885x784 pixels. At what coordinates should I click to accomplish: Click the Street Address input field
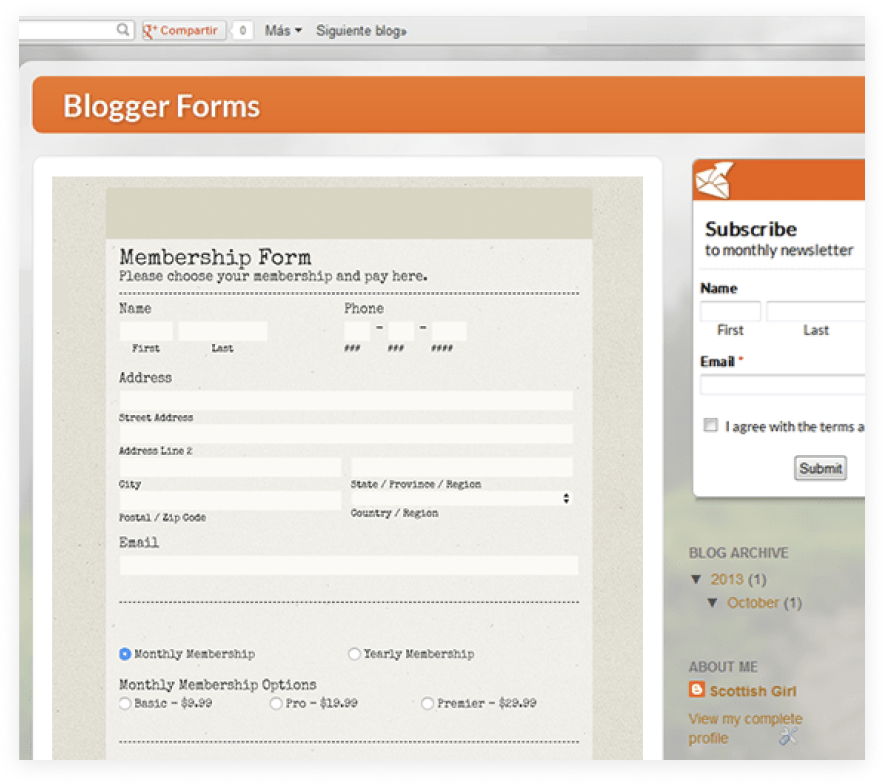pyautogui.click(x=346, y=401)
